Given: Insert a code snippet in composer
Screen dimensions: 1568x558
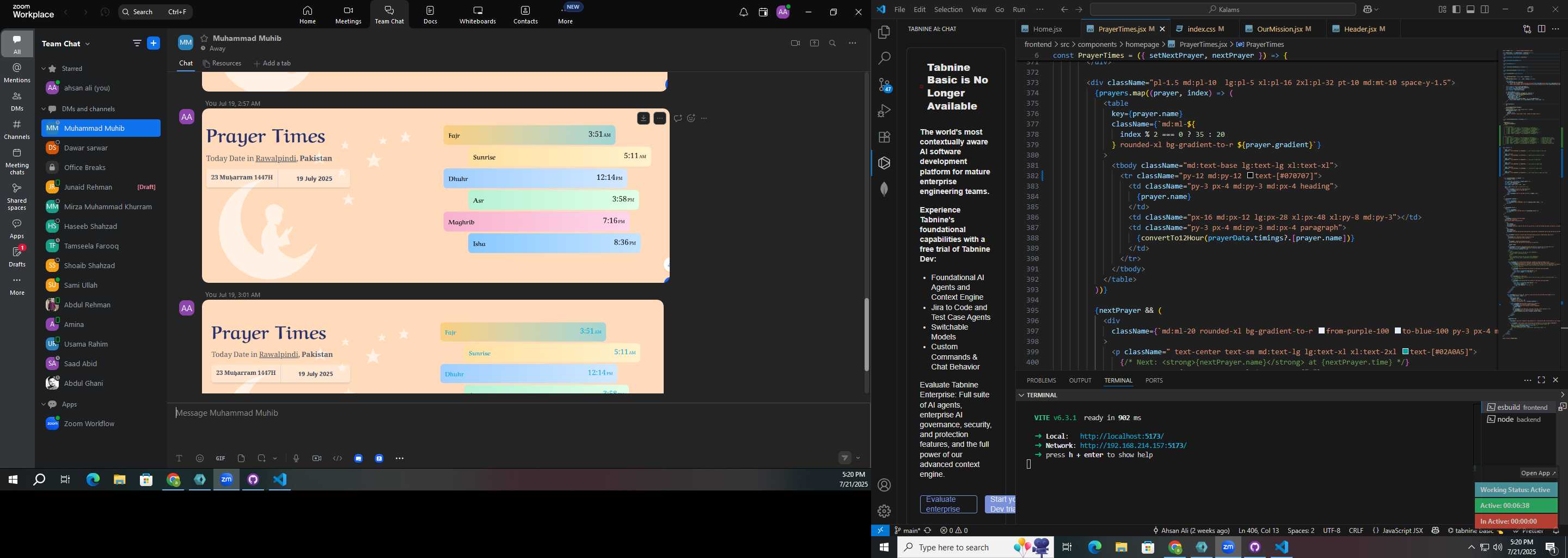Looking at the screenshot, I should coord(338,458).
